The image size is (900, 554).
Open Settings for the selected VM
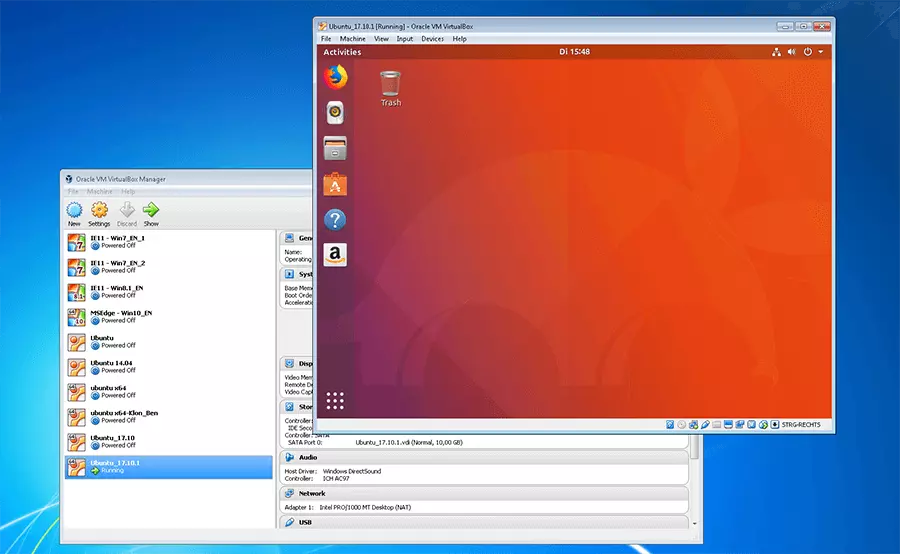point(99,211)
